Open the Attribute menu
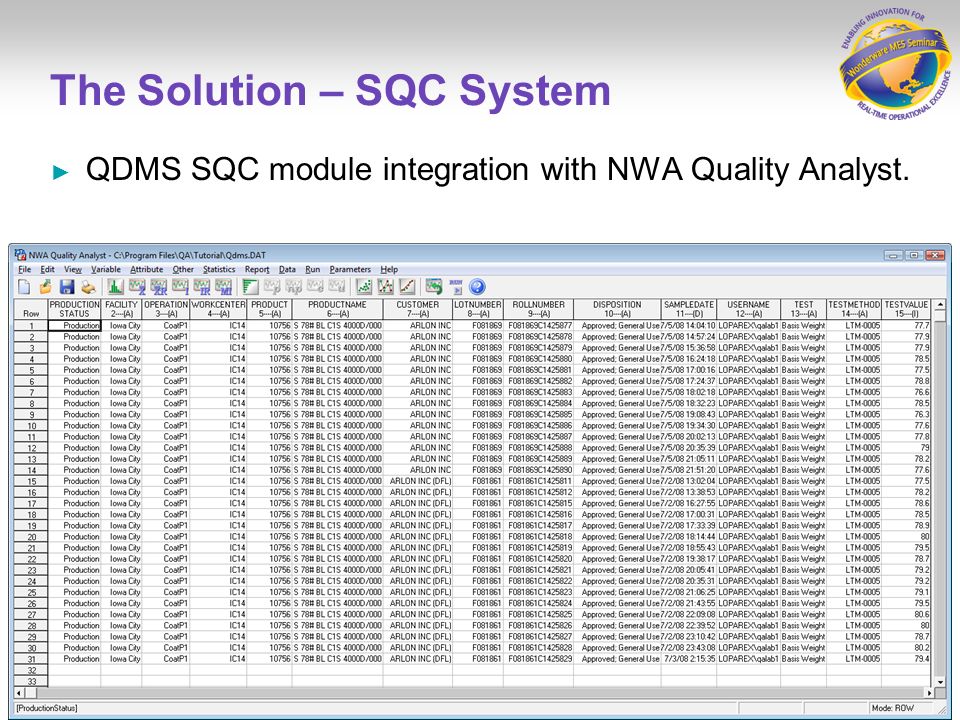Screen dimensions: 960x720 [x=147, y=269]
